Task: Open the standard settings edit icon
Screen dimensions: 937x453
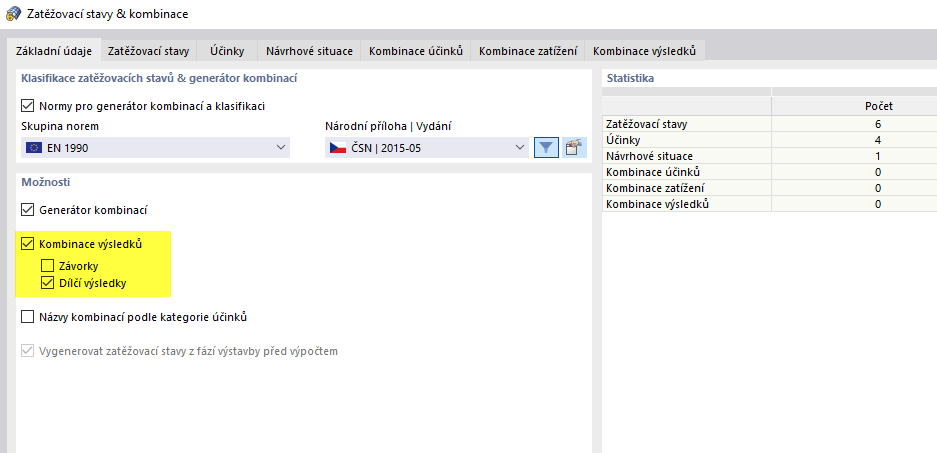Action: [x=574, y=148]
